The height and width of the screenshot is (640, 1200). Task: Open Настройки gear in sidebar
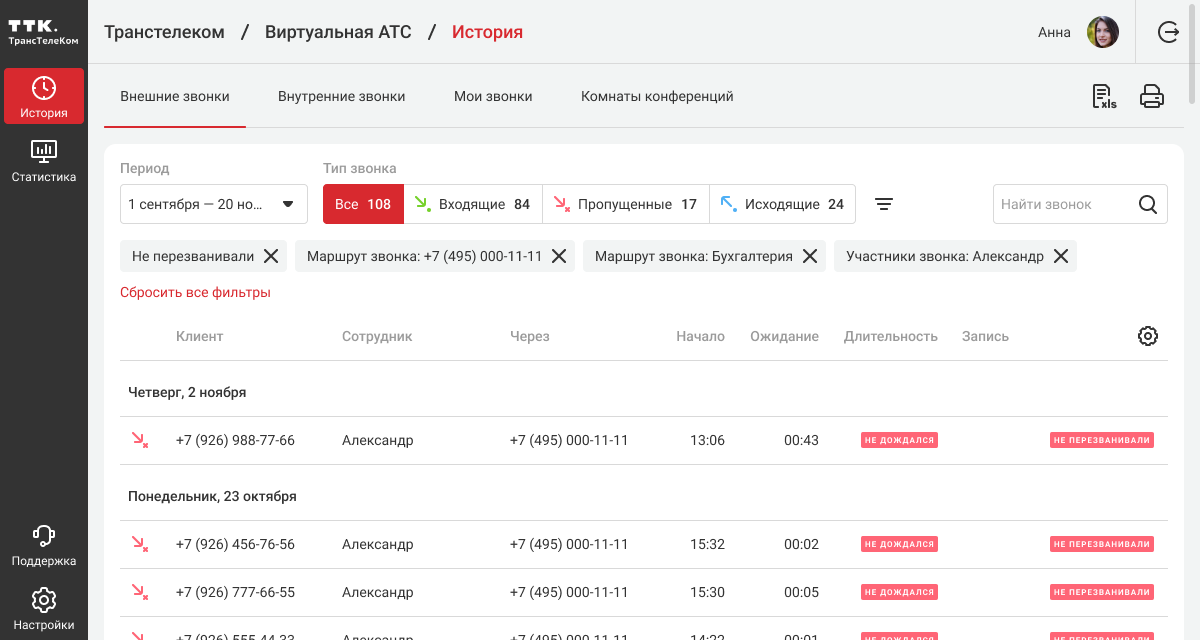[44, 609]
